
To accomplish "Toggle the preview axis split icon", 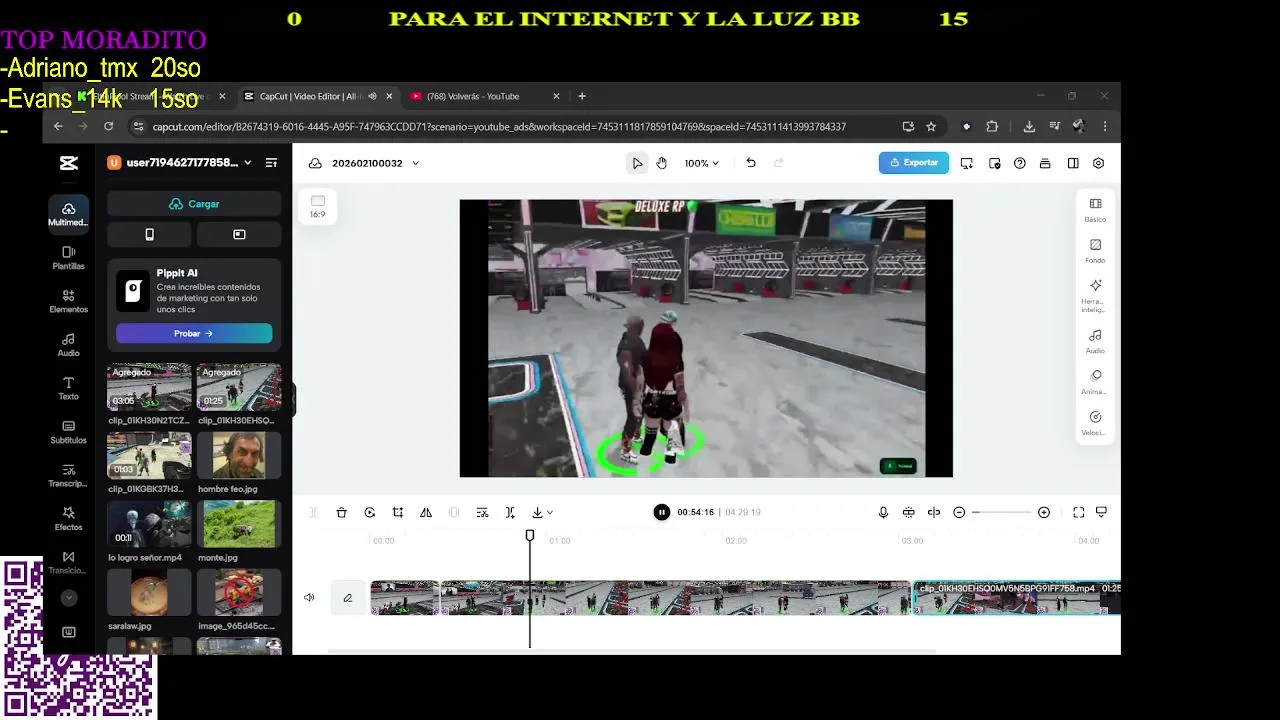I will point(934,513).
